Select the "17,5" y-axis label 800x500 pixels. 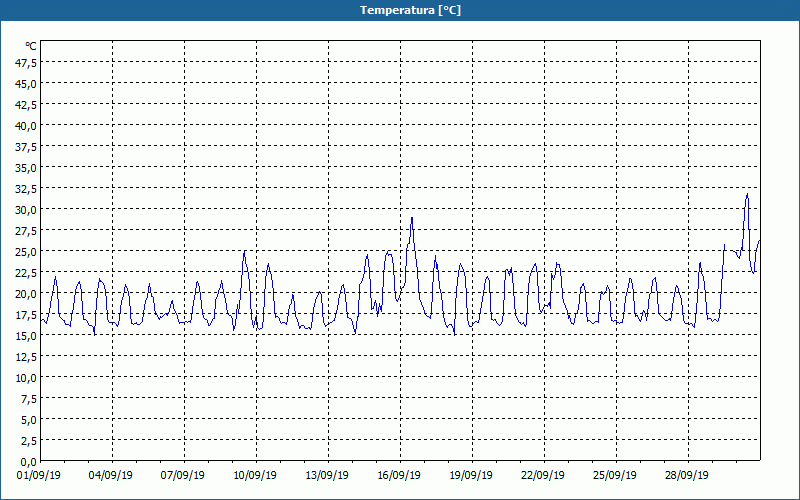click(26, 315)
